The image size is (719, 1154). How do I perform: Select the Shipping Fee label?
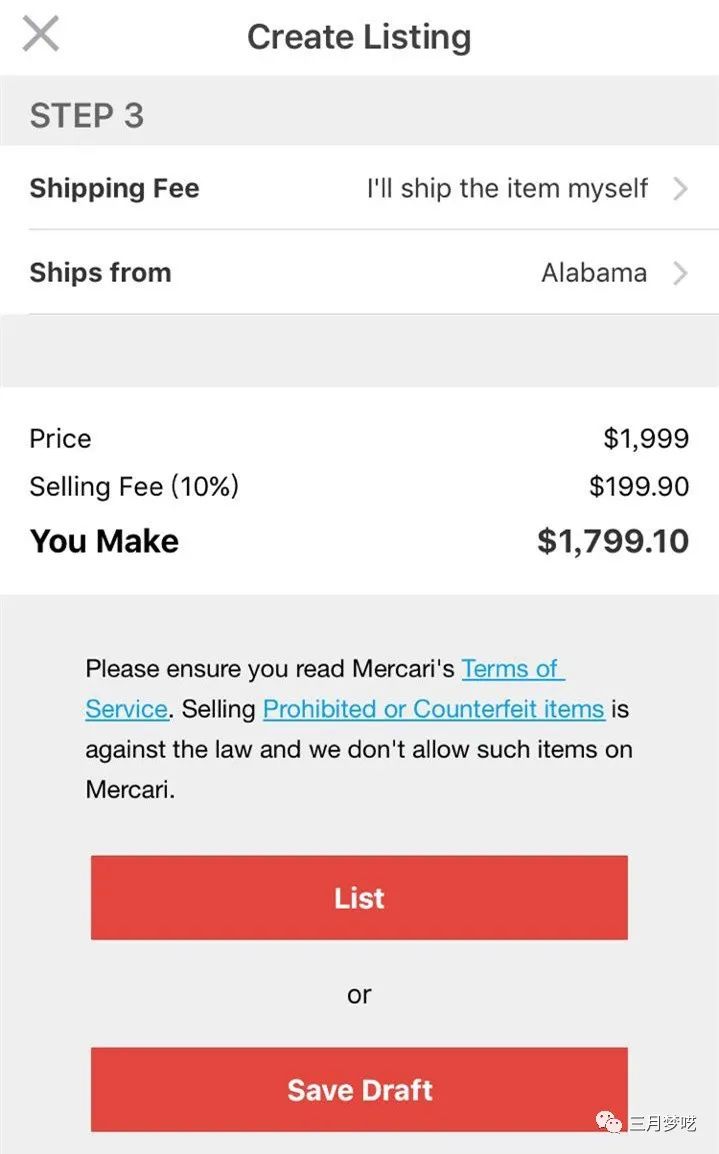point(114,188)
